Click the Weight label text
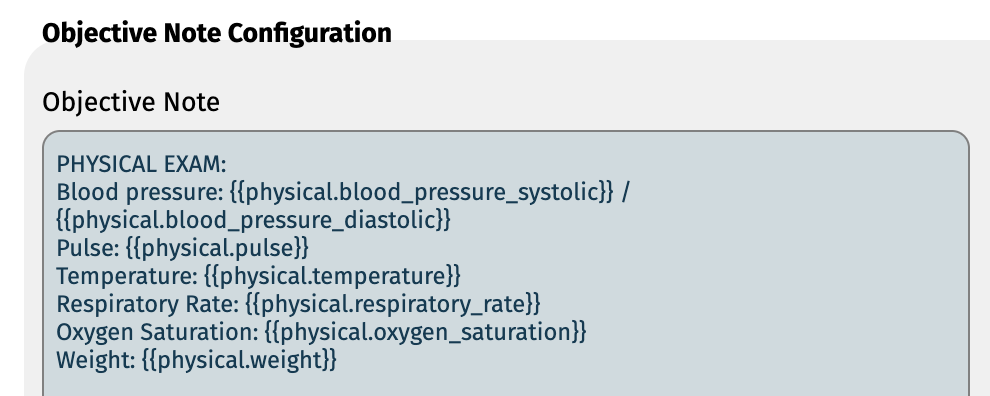 coord(96,359)
